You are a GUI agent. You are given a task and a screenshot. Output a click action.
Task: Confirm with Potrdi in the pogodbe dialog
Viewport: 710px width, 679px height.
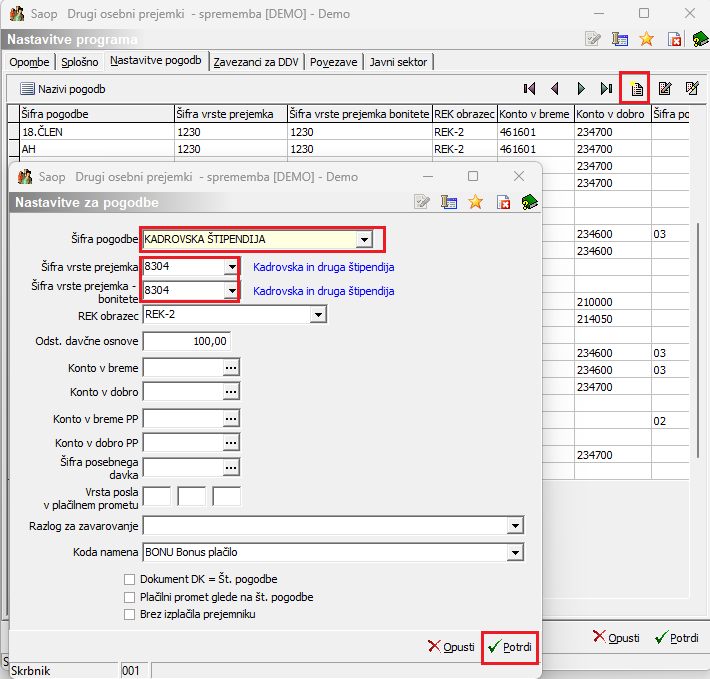coord(510,647)
